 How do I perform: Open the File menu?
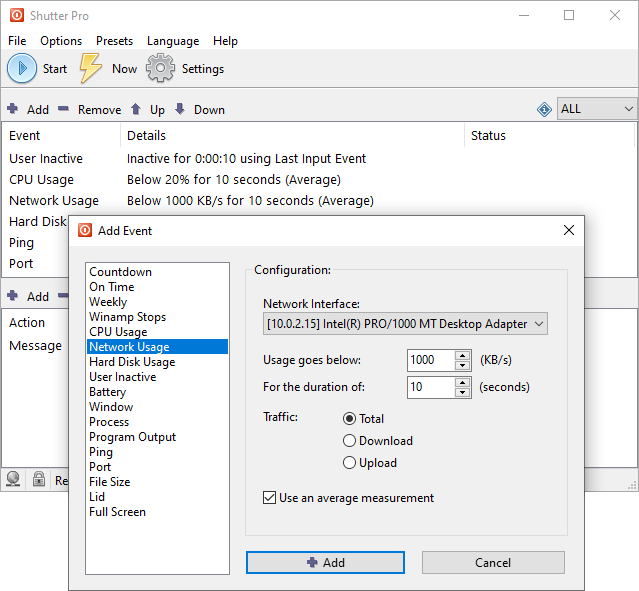17,41
